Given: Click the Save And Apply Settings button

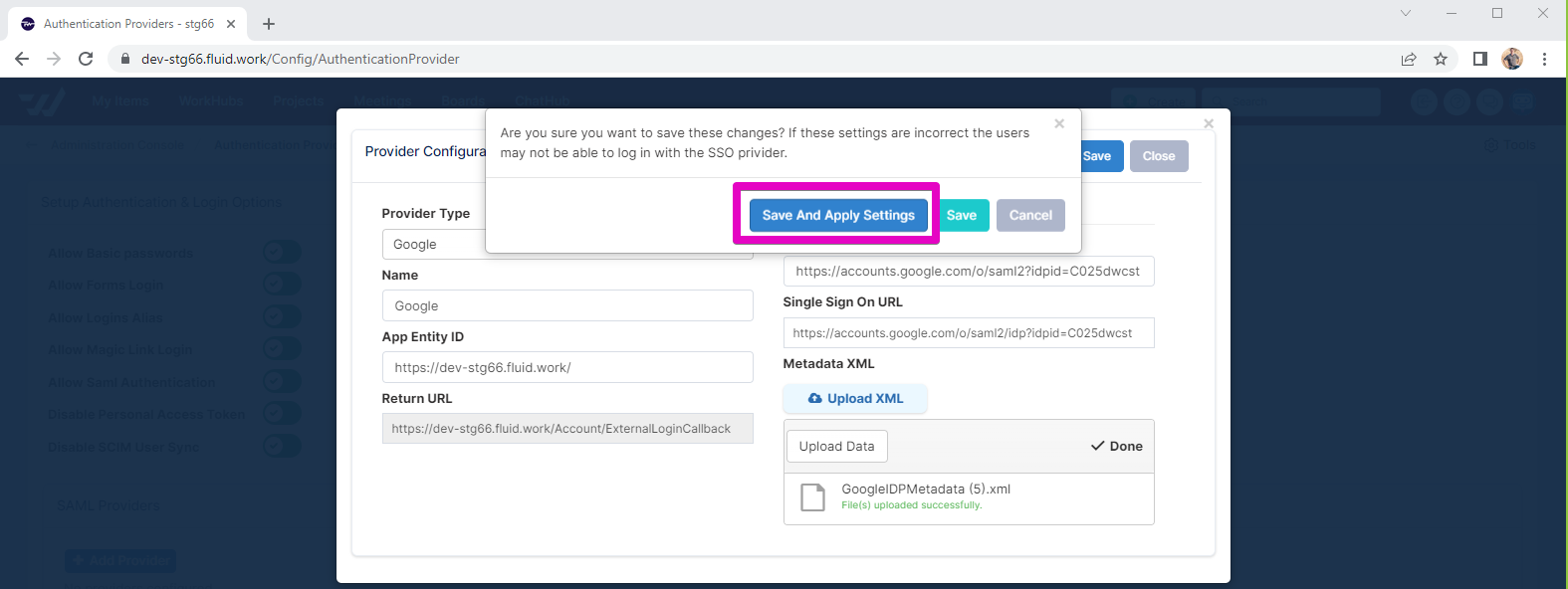Looking at the screenshot, I should pos(837,215).
